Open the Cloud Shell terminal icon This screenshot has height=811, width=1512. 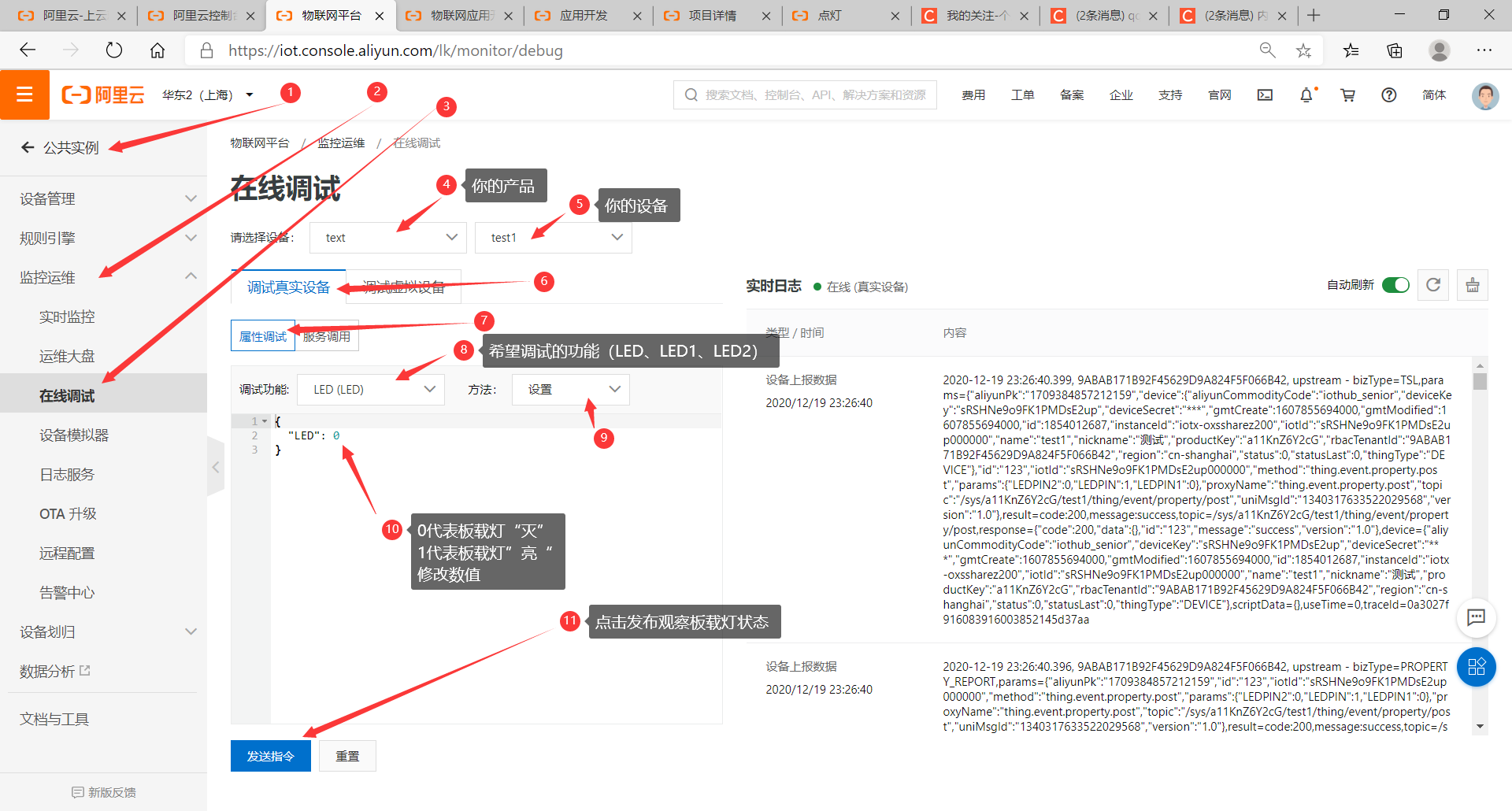point(1265,94)
